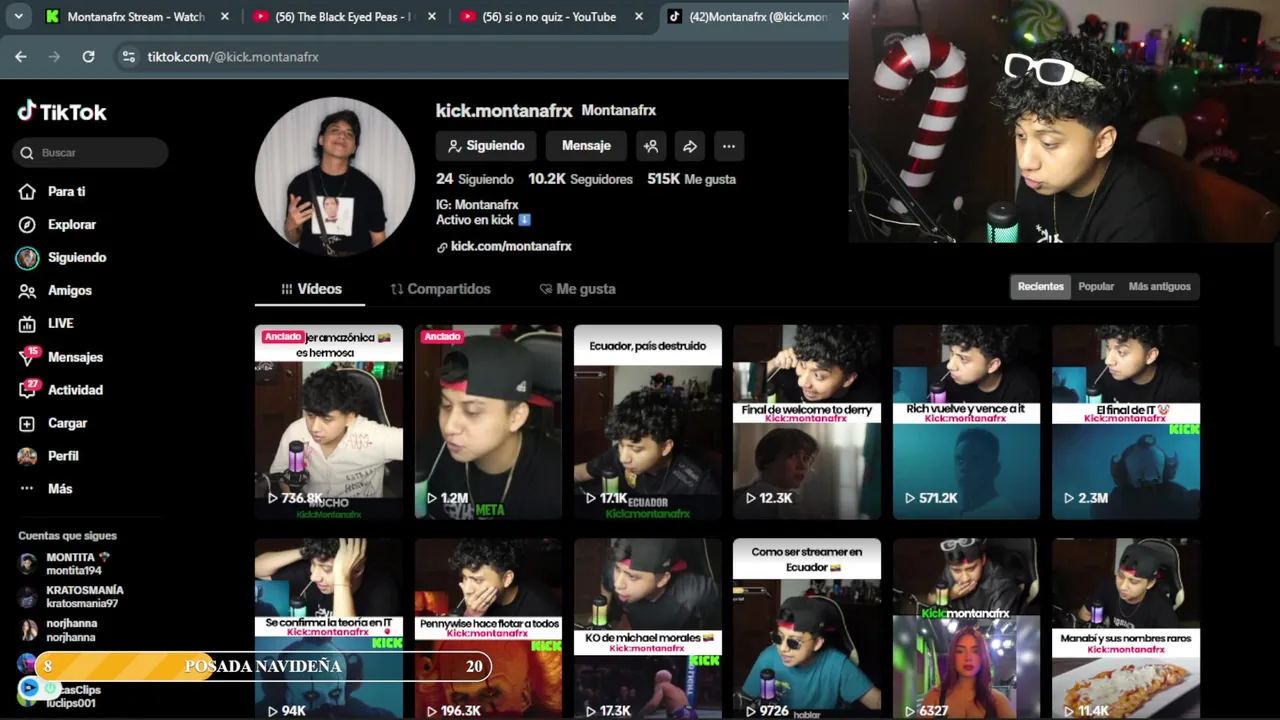Click the 515K Me gusta count text
The image size is (1280, 720).
click(x=691, y=179)
